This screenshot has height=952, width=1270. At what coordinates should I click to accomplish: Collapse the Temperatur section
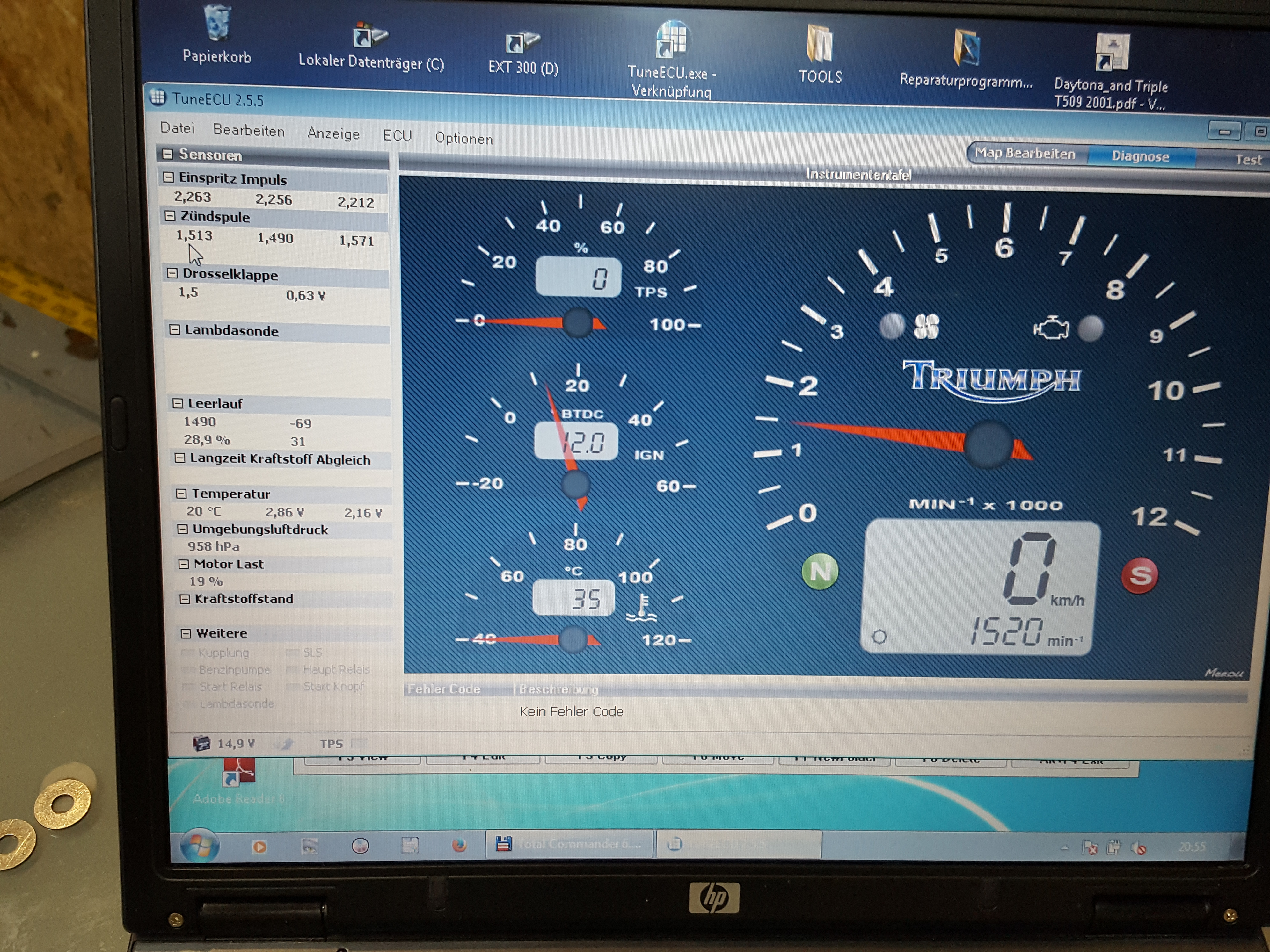point(181,493)
